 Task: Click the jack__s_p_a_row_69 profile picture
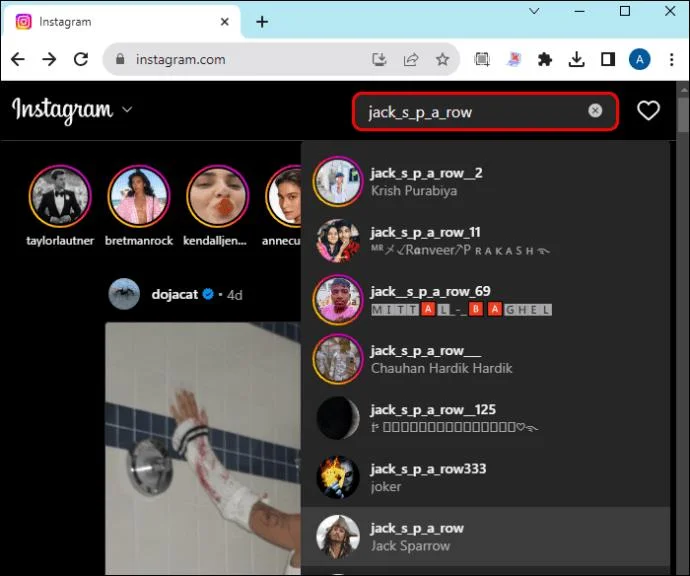click(x=338, y=300)
